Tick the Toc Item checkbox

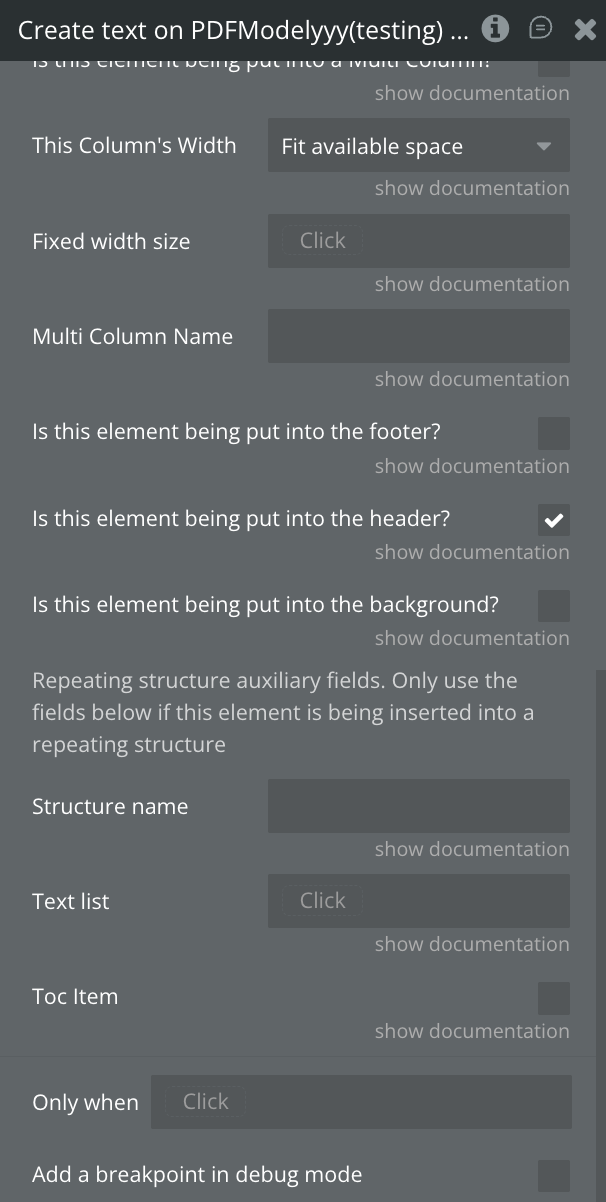point(553,998)
